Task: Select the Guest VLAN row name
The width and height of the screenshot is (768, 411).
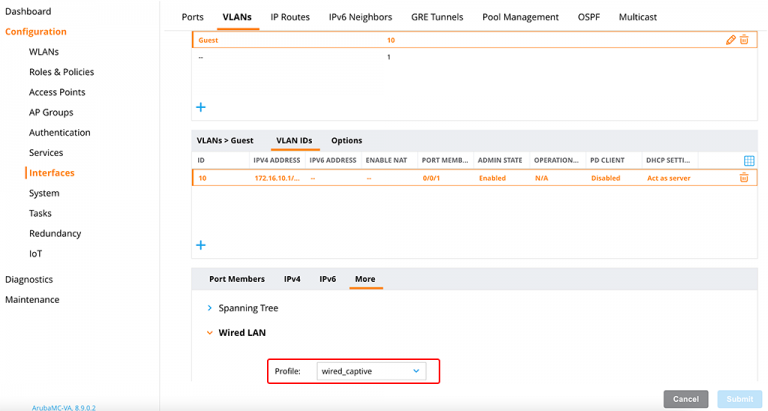Action: (208, 40)
